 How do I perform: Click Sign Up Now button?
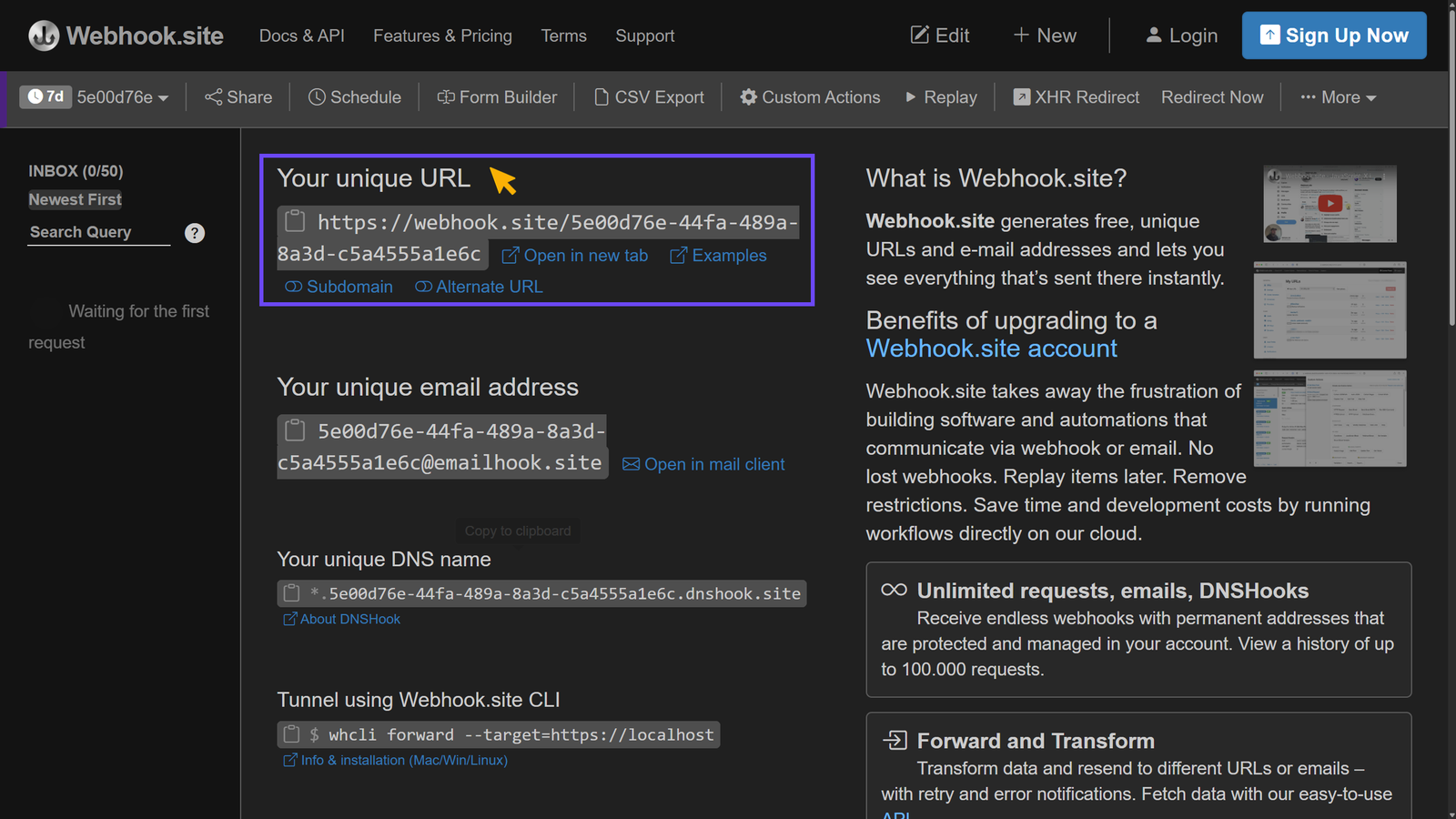tap(1334, 35)
